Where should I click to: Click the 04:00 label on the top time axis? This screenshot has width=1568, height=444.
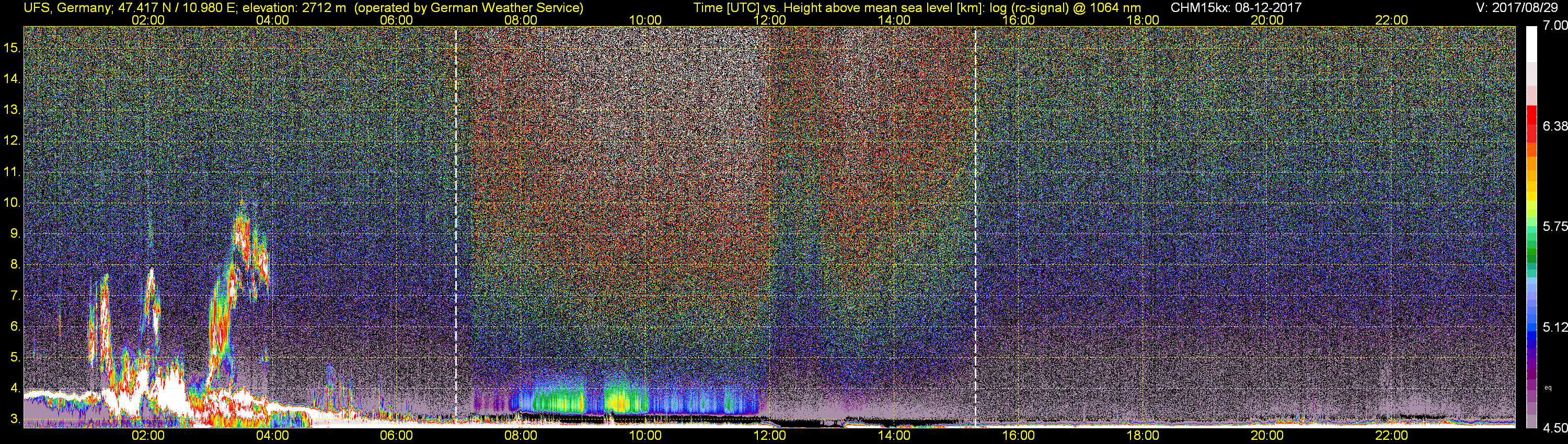[272, 20]
